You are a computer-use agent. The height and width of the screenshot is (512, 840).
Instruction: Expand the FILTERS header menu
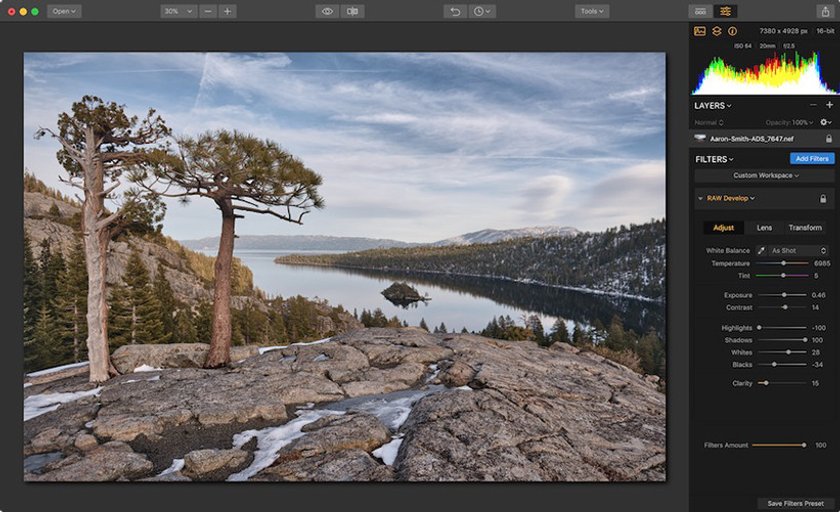coord(714,159)
